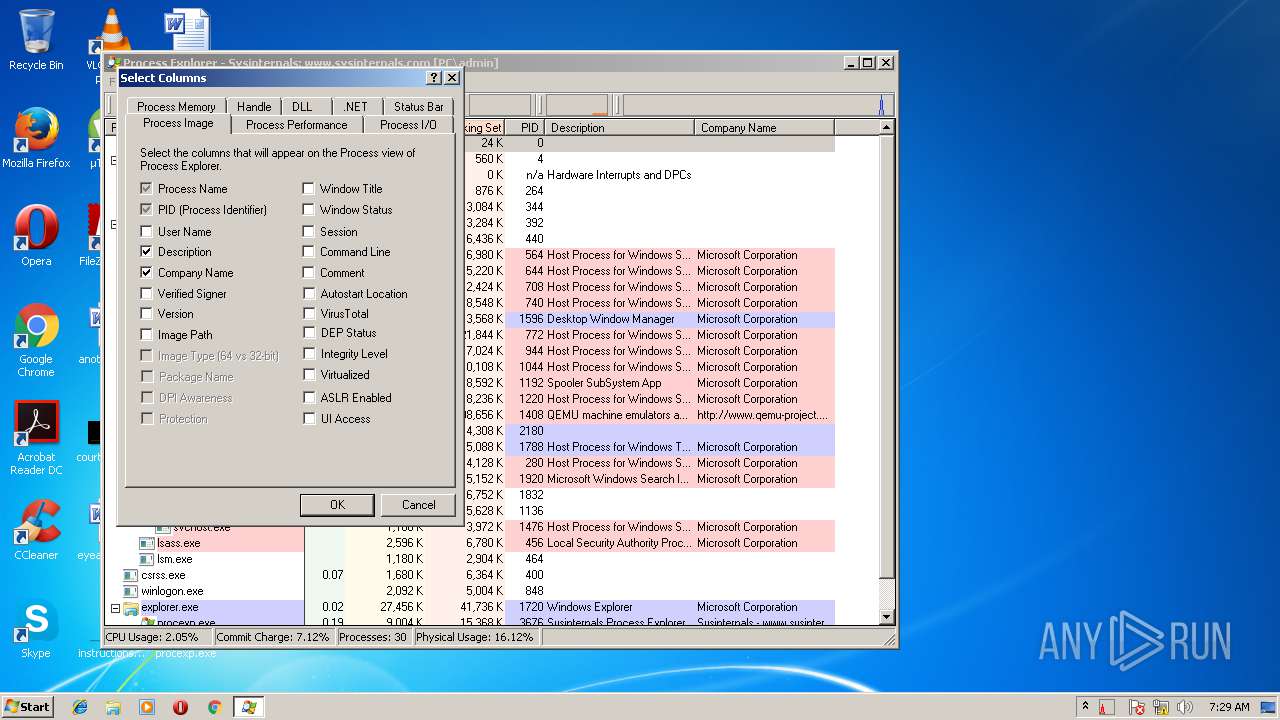The width and height of the screenshot is (1280, 720).
Task: Enable the Verified Signer column
Action: (147, 294)
